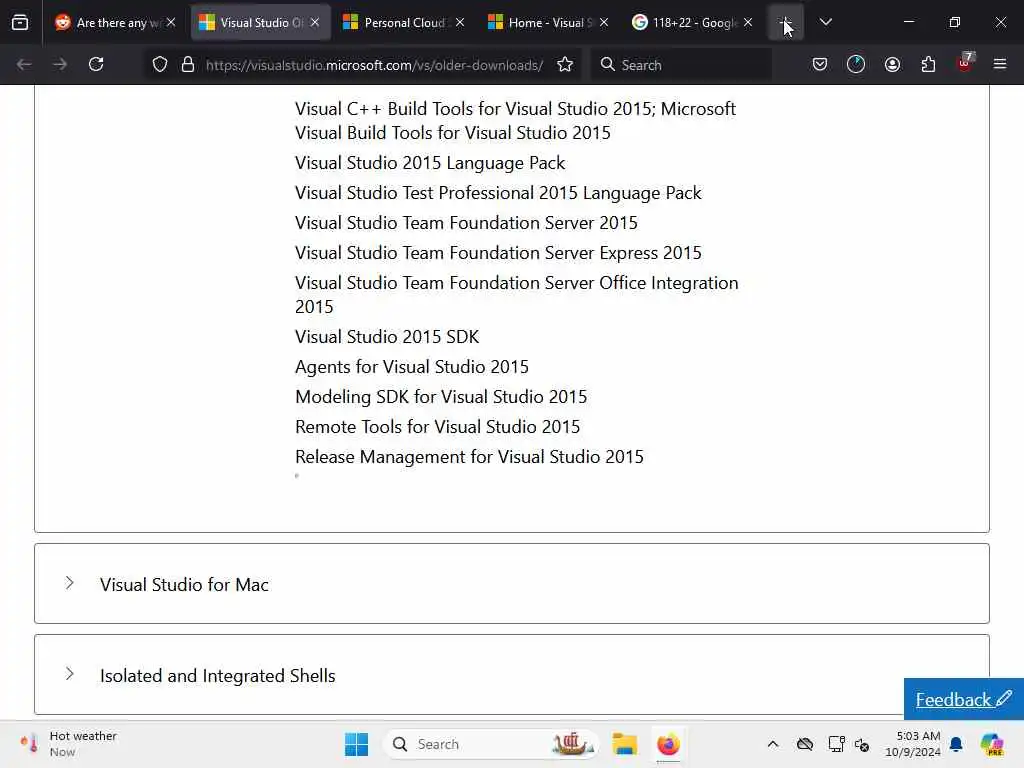Open Firefox application menu
The image size is (1024, 768).
coord(1000,64)
